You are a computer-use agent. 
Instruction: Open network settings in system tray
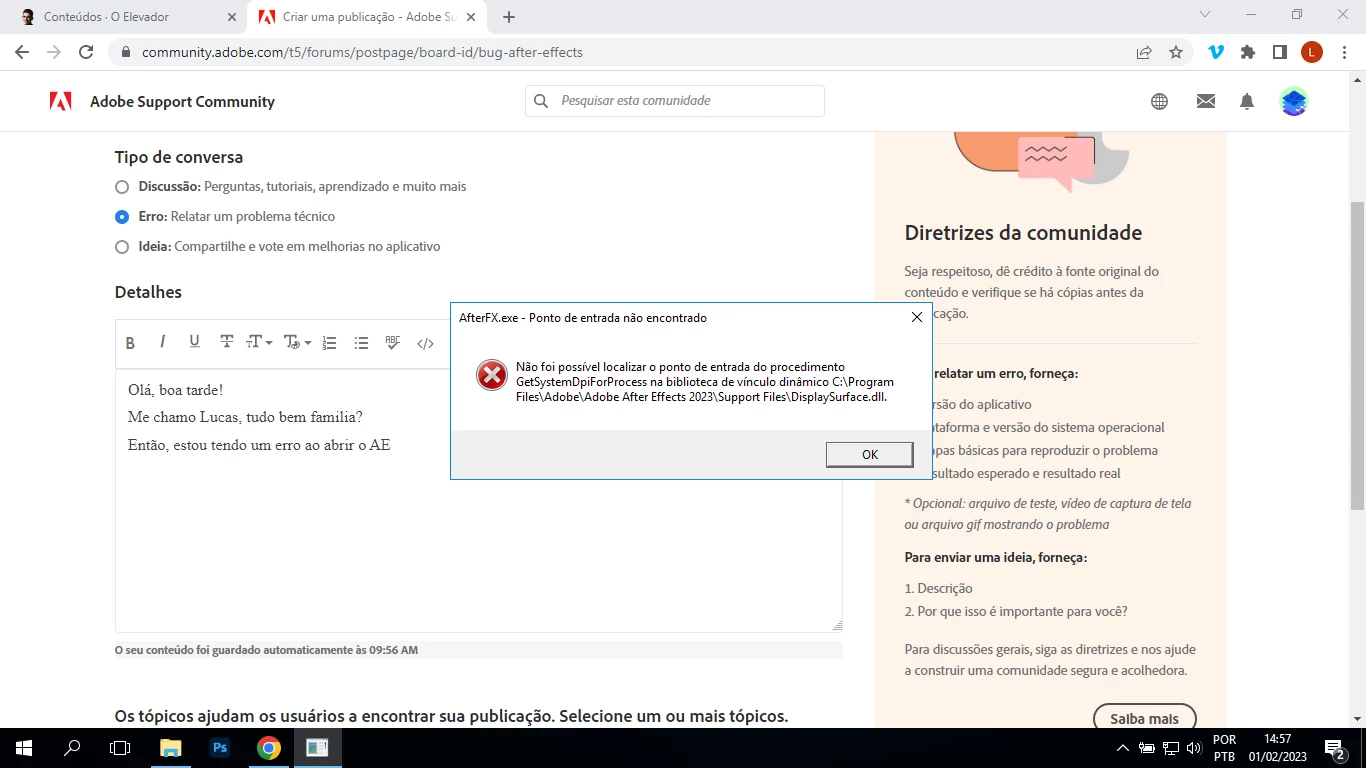1171,748
